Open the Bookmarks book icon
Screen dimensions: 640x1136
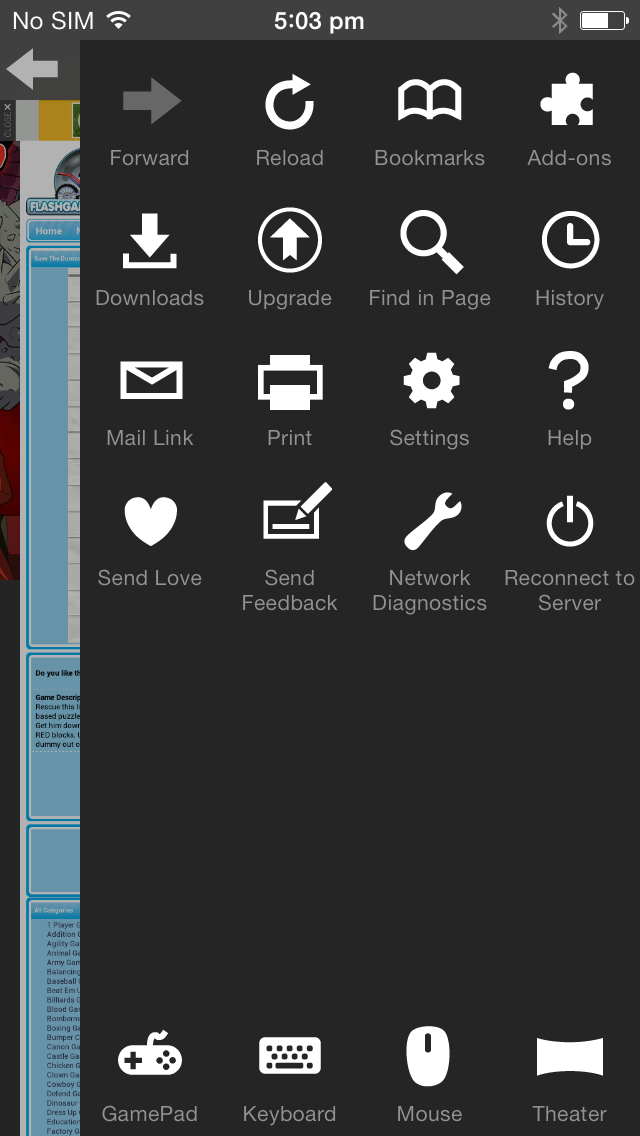point(429,103)
